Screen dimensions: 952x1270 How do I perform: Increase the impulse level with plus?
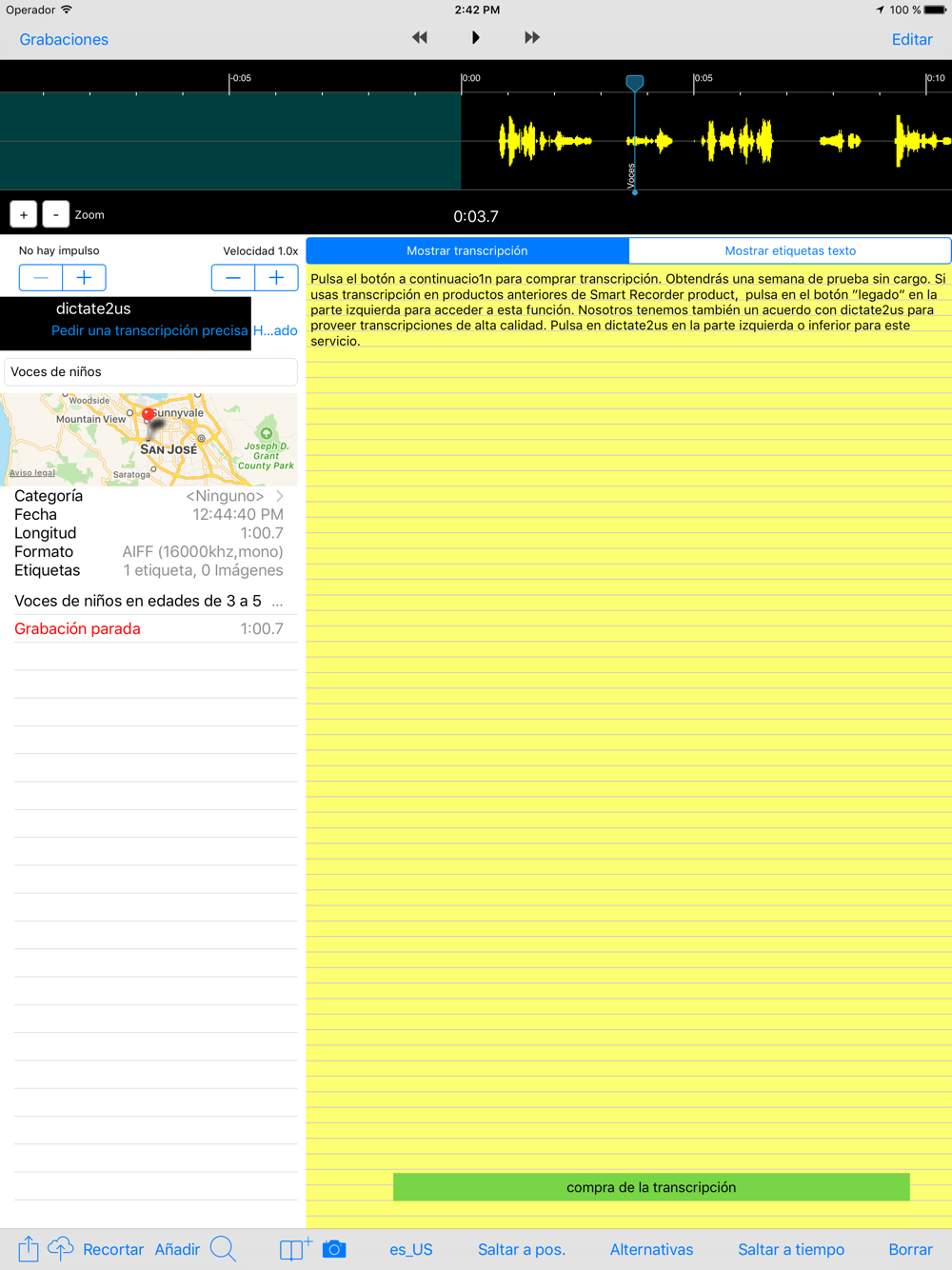84,278
